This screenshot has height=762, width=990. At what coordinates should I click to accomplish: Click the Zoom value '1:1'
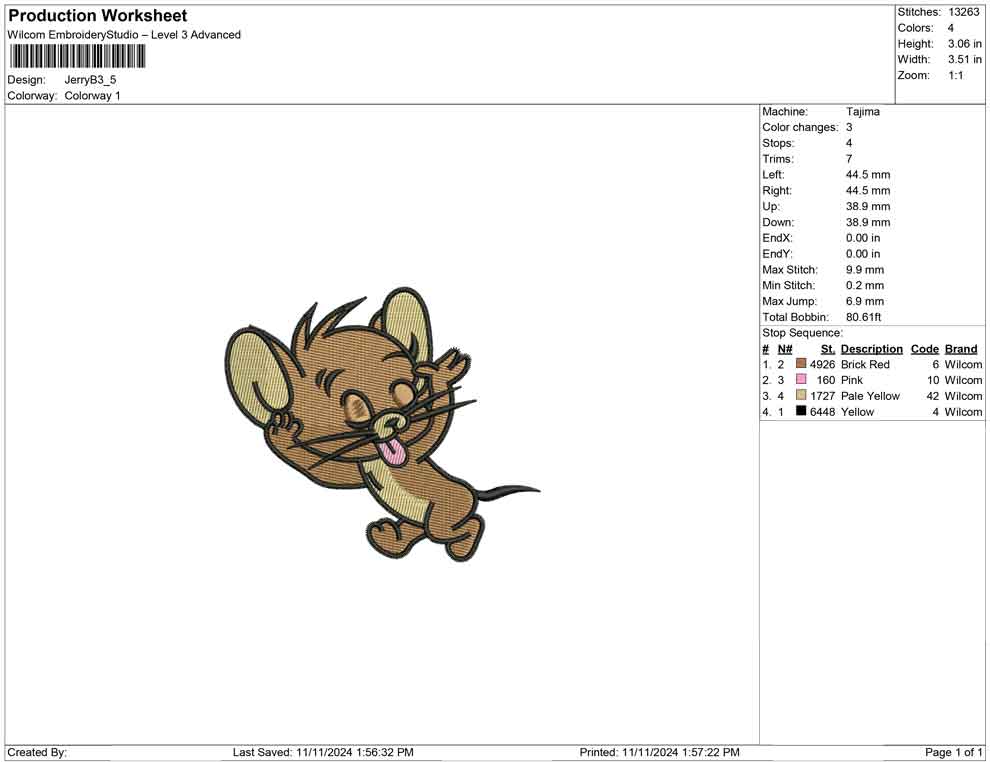(x=956, y=75)
